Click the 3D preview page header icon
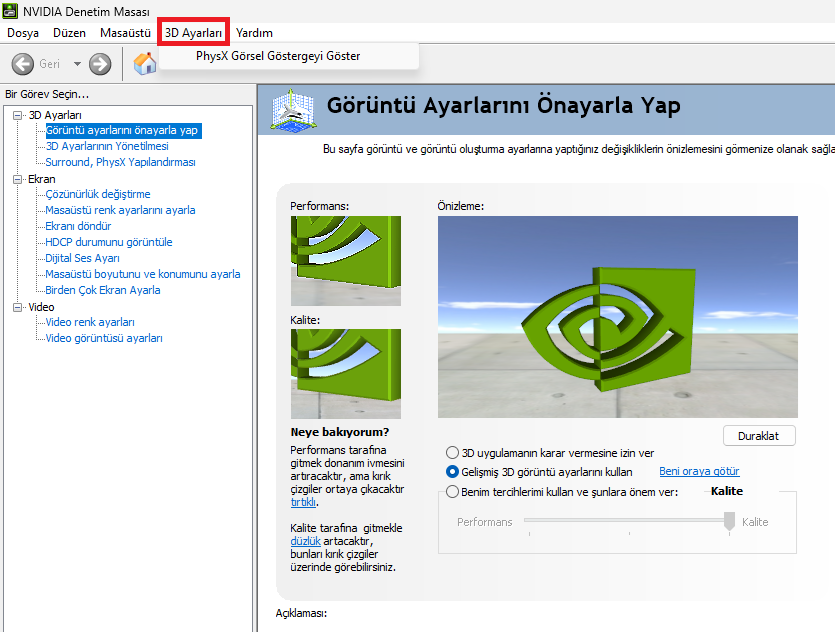The image size is (835, 632). point(292,110)
